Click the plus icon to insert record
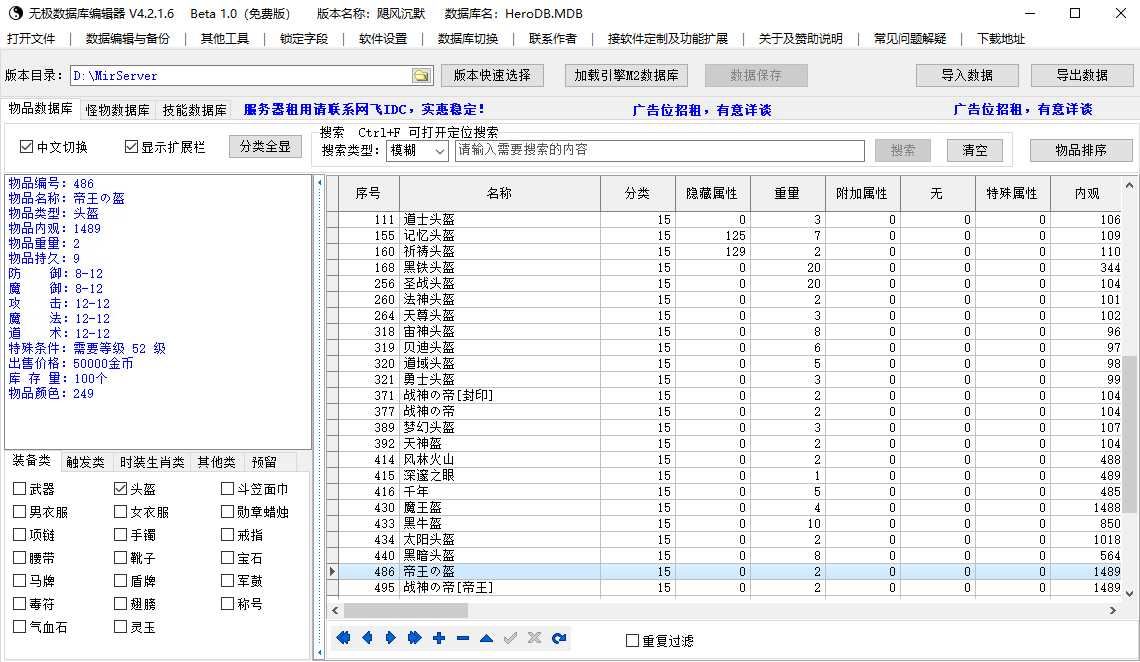1140x662 pixels. pos(439,638)
